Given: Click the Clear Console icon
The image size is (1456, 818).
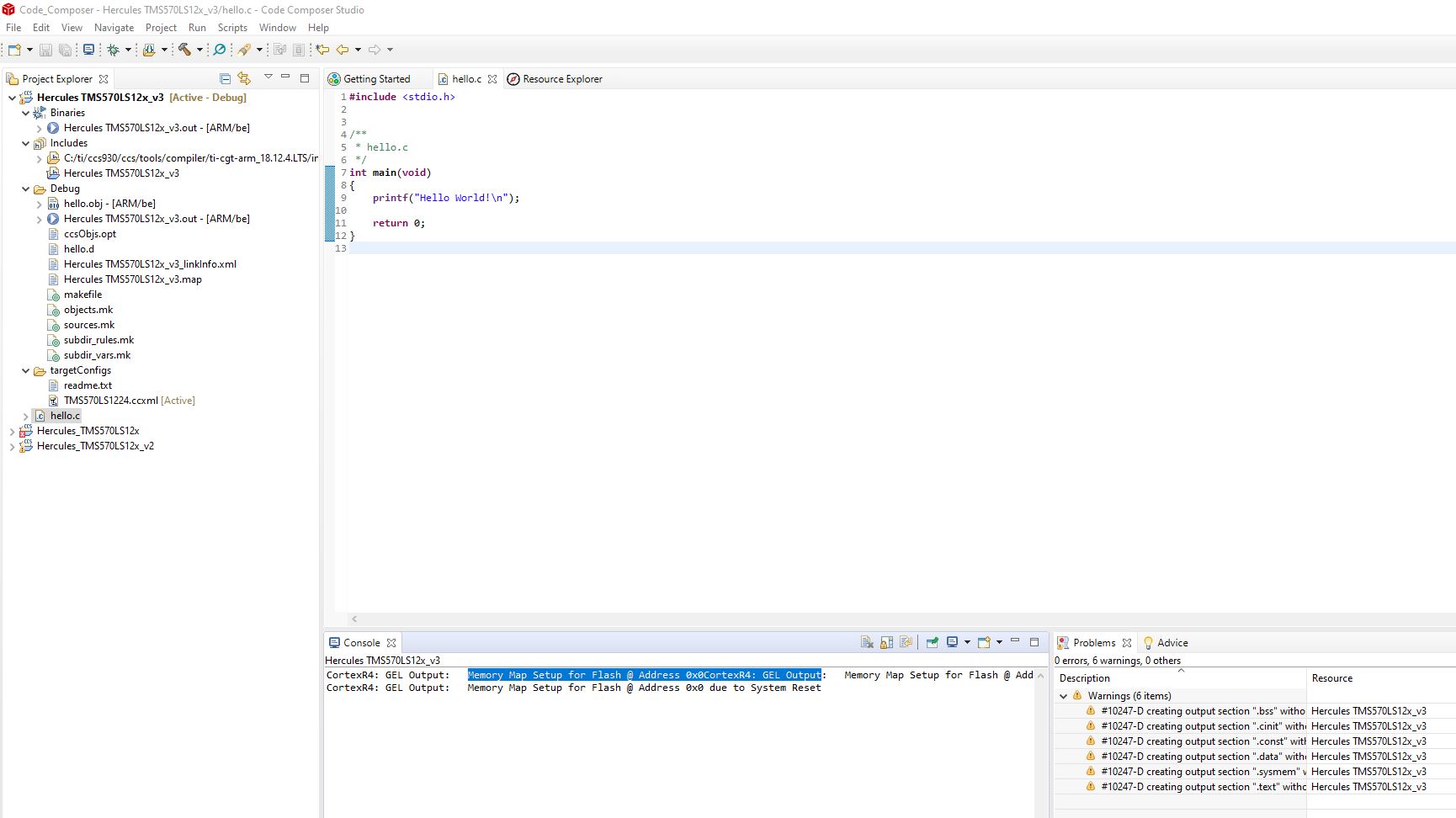Looking at the screenshot, I should pos(867,643).
